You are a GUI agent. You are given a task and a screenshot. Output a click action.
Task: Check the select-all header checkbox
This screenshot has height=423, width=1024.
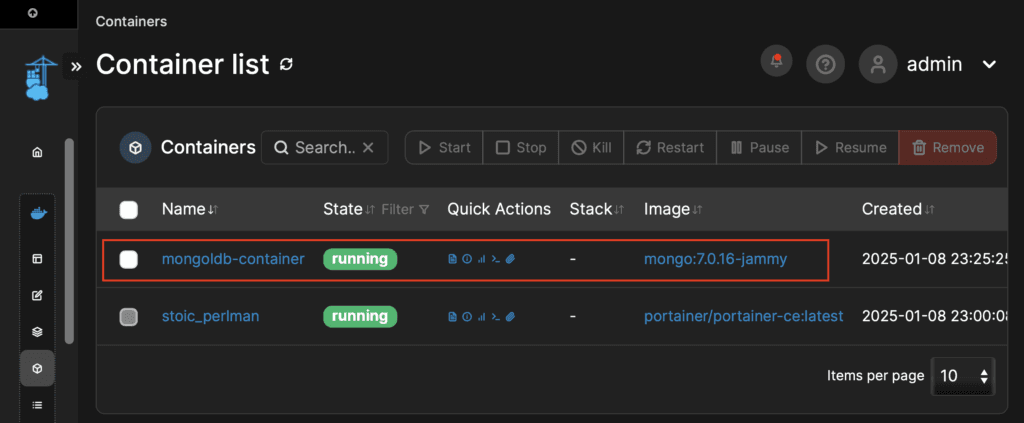pos(128,210)
